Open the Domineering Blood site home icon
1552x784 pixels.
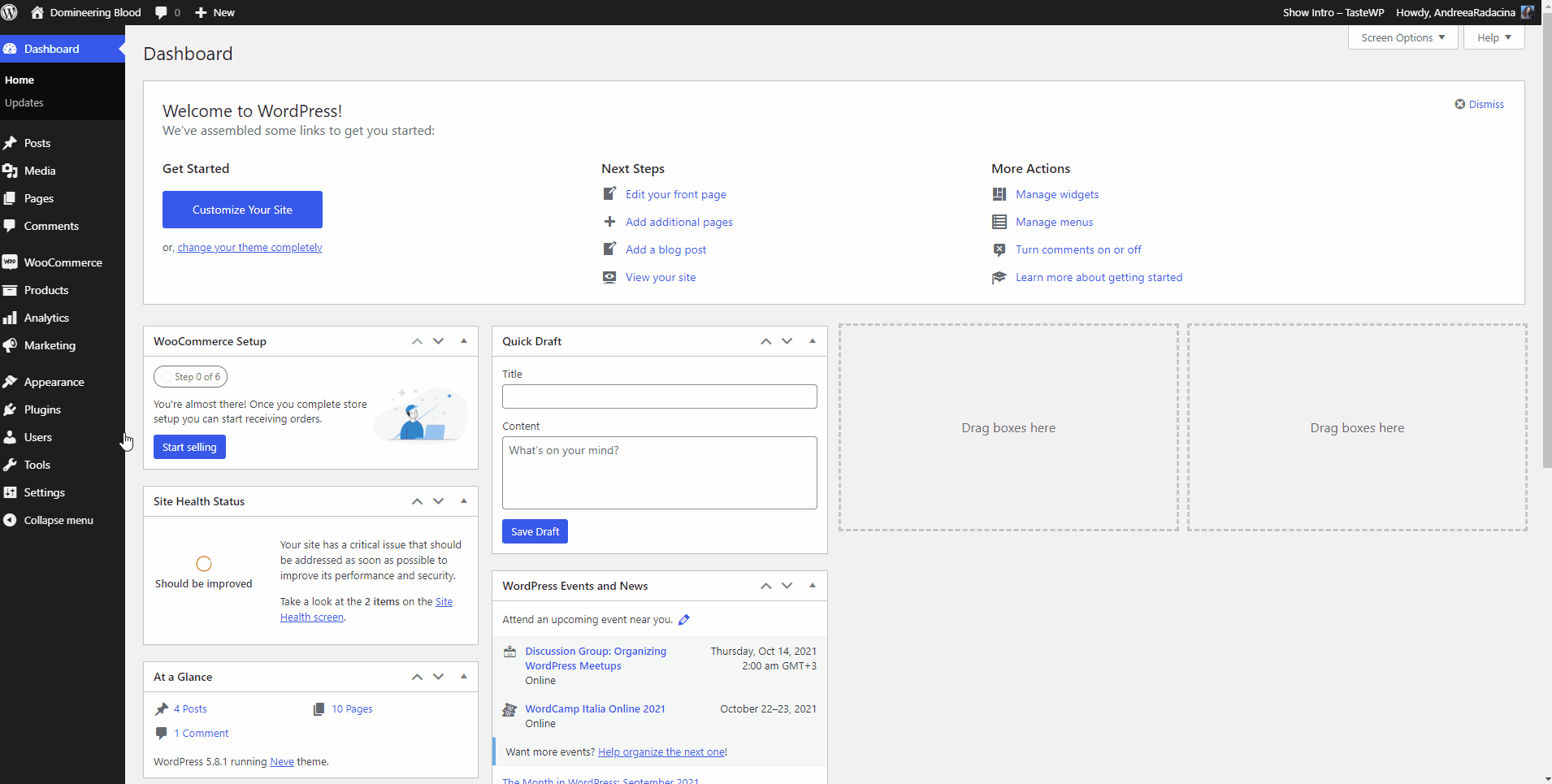pos(37,12)
